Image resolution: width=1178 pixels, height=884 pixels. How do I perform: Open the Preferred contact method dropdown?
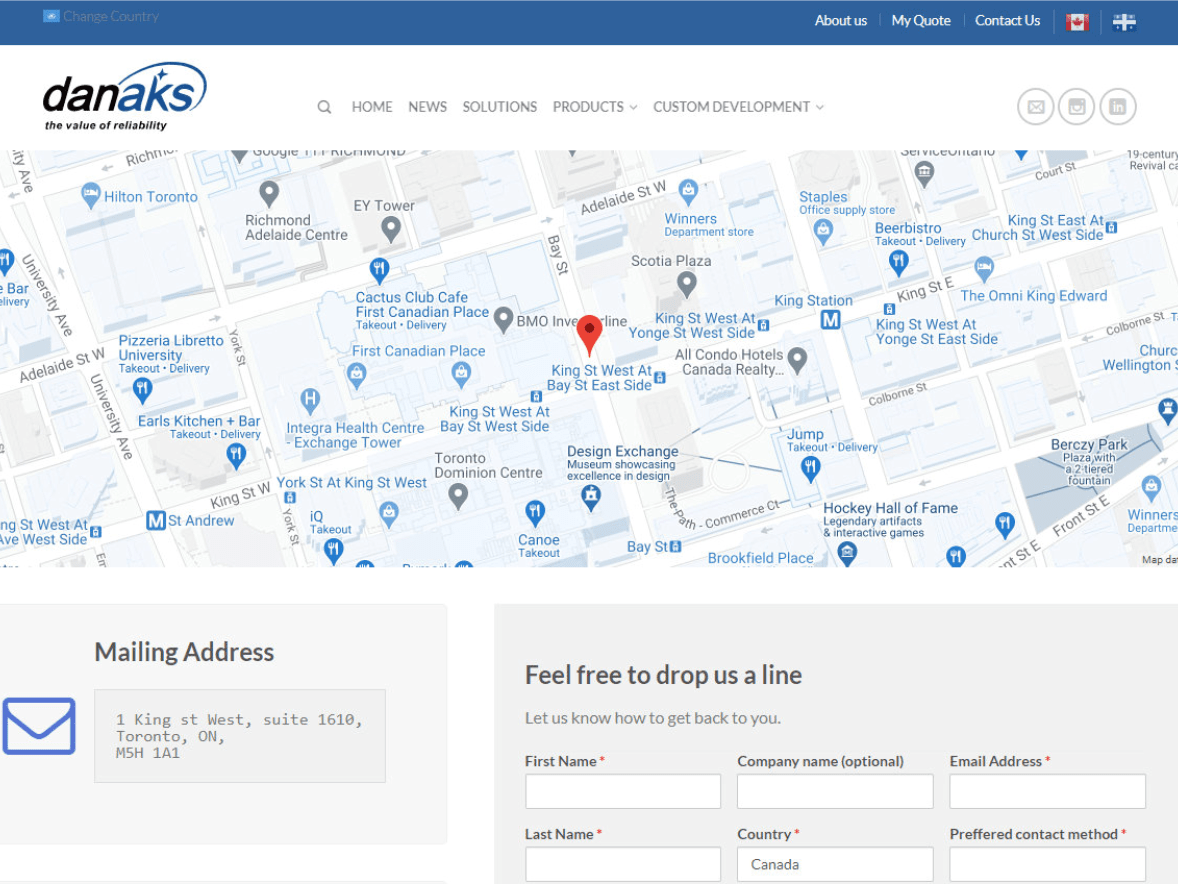pyautogui.click(x=1047, y=864)
